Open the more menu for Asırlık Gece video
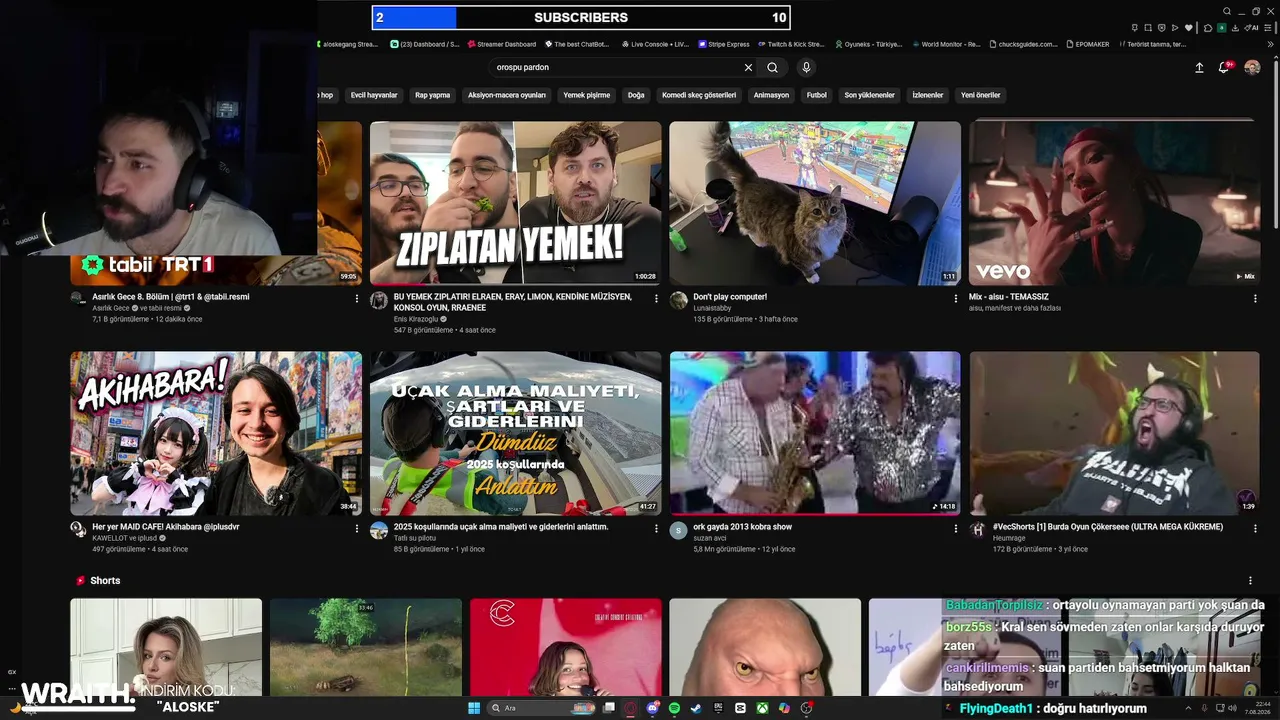 point(357,298)
